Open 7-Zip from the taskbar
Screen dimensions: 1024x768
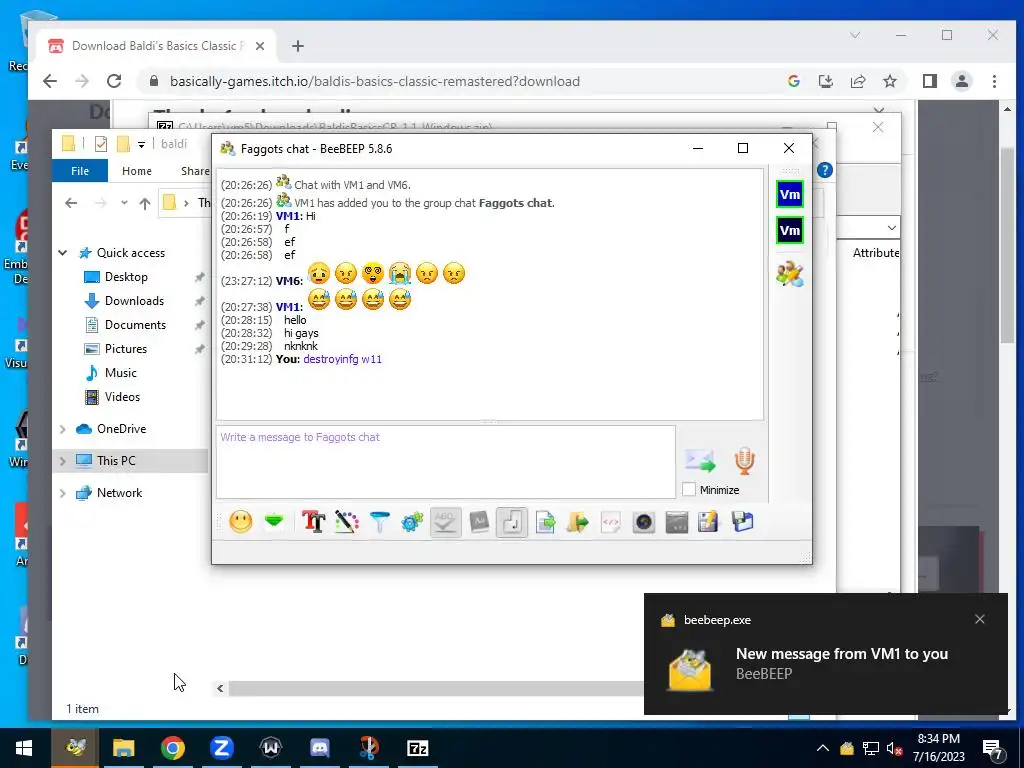[418, 748]
